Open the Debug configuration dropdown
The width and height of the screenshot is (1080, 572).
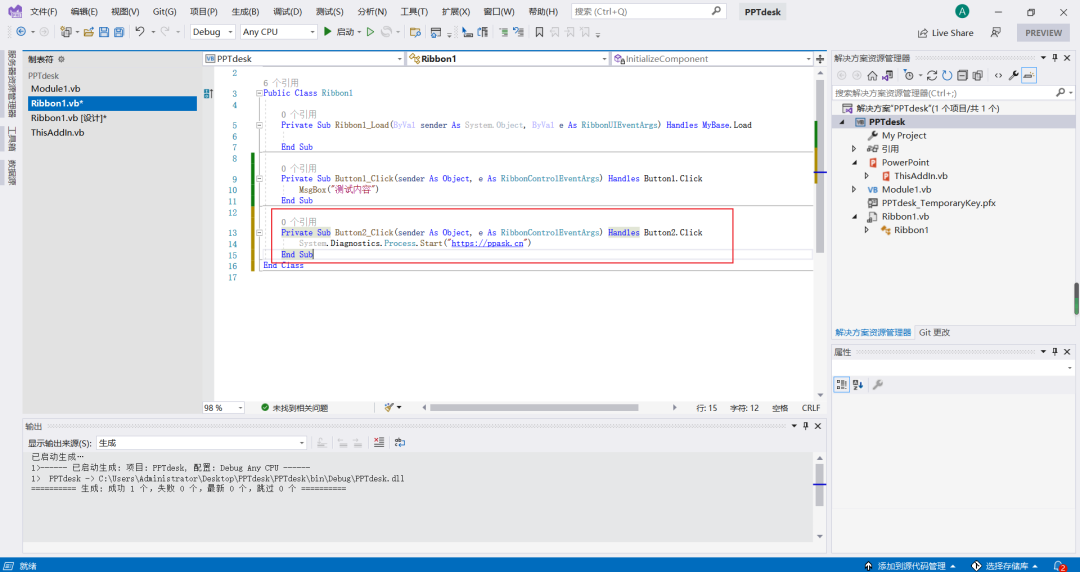[213, 32]
